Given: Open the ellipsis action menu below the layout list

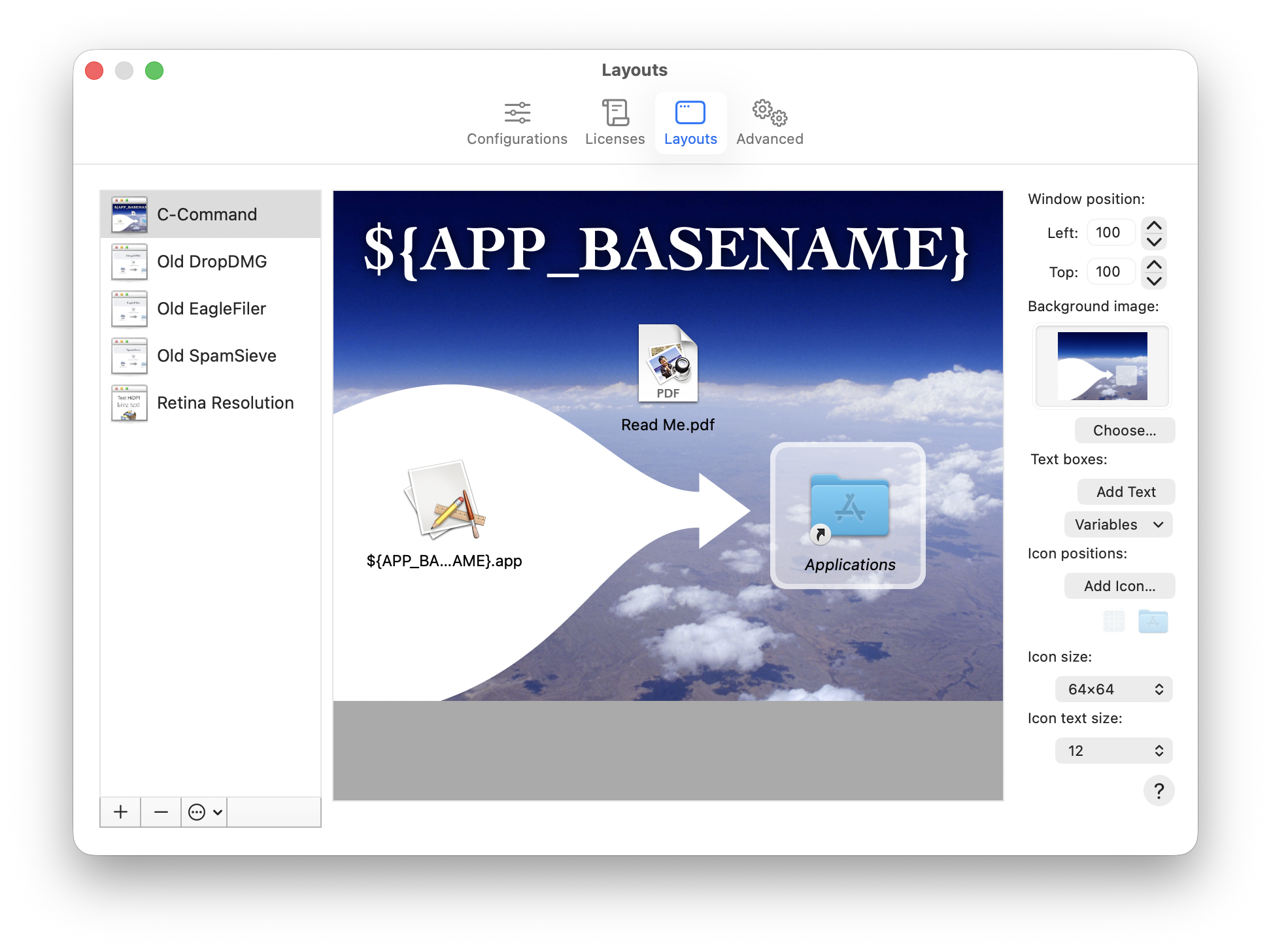Looking at the screenshot, I should click(203, 812).
